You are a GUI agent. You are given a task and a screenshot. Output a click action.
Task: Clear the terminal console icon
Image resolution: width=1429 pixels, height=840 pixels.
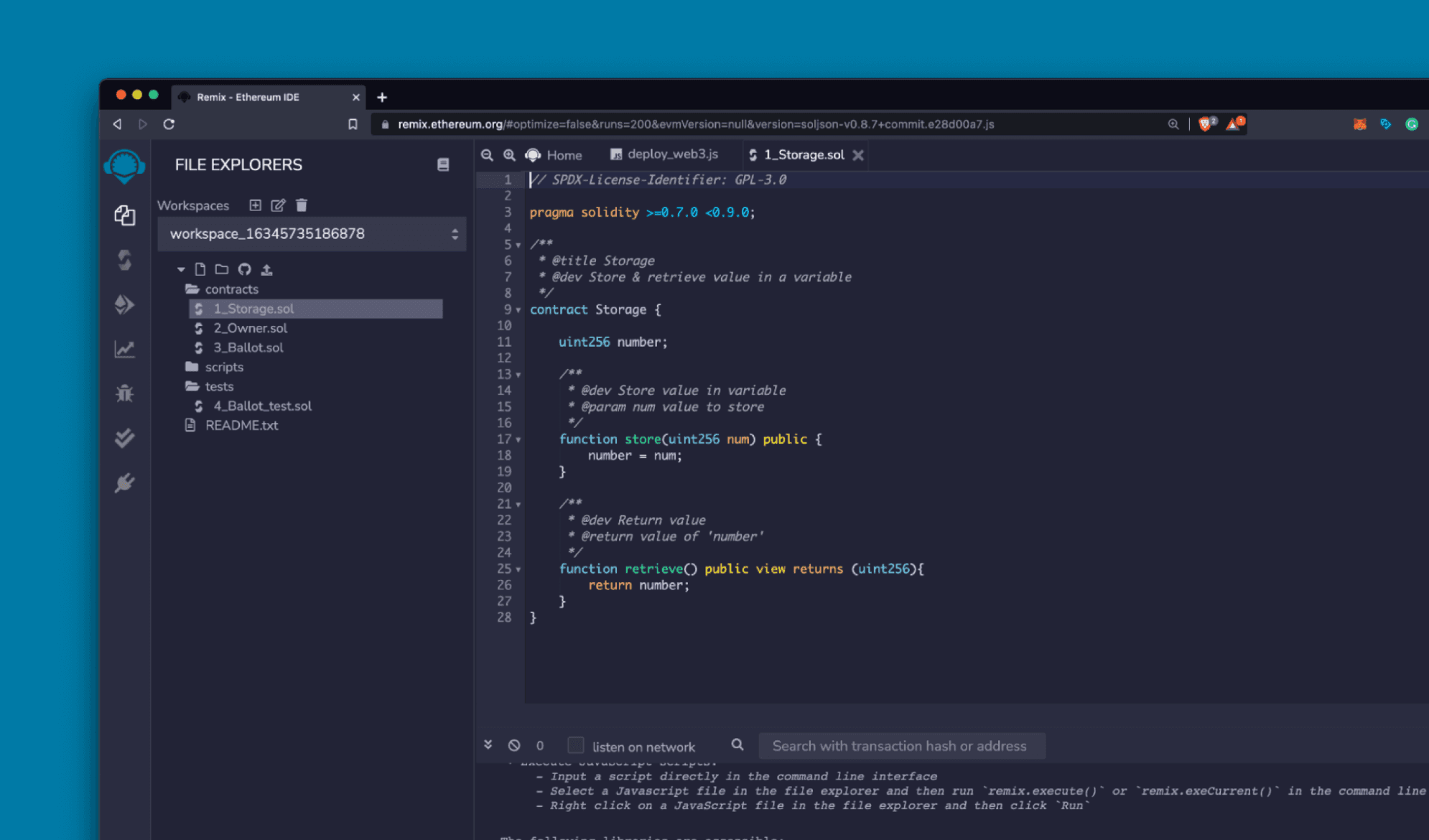click(514, 745)
